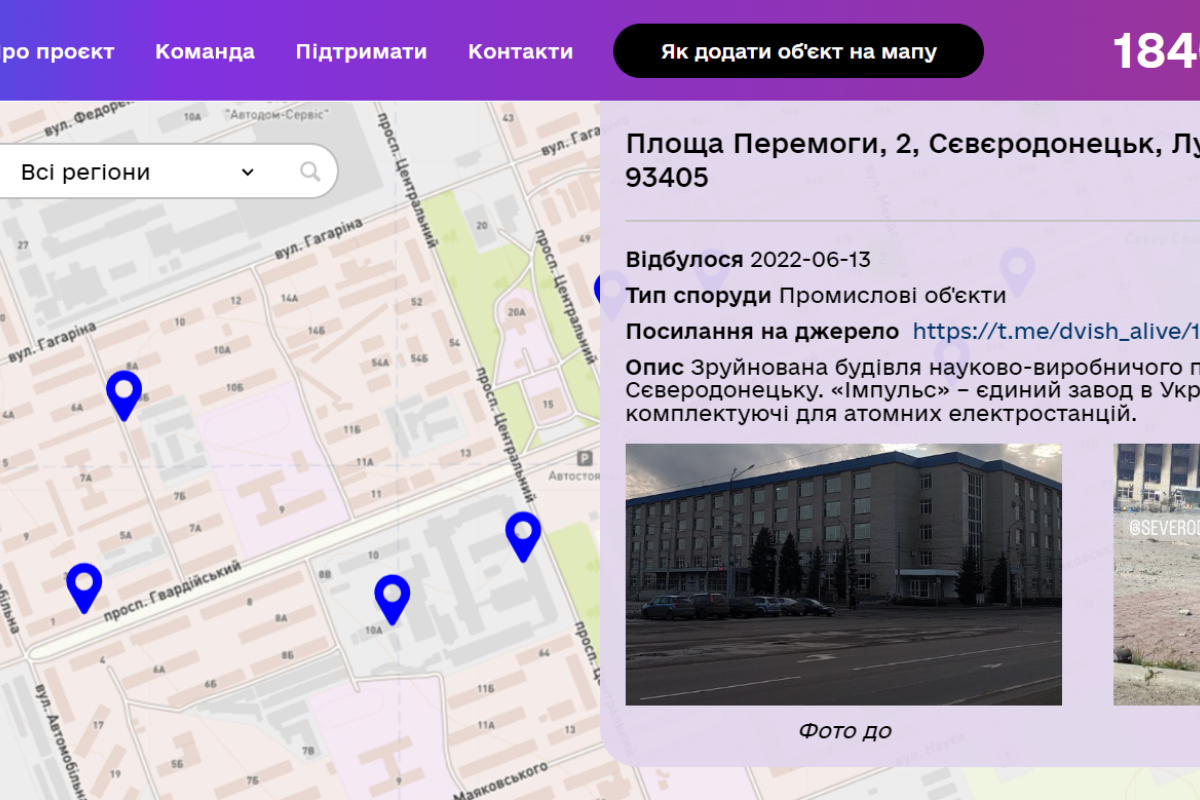1200x800 pixels.
Task: Open the t.me/dvish_alive source link
Action: click(1055, 331)
